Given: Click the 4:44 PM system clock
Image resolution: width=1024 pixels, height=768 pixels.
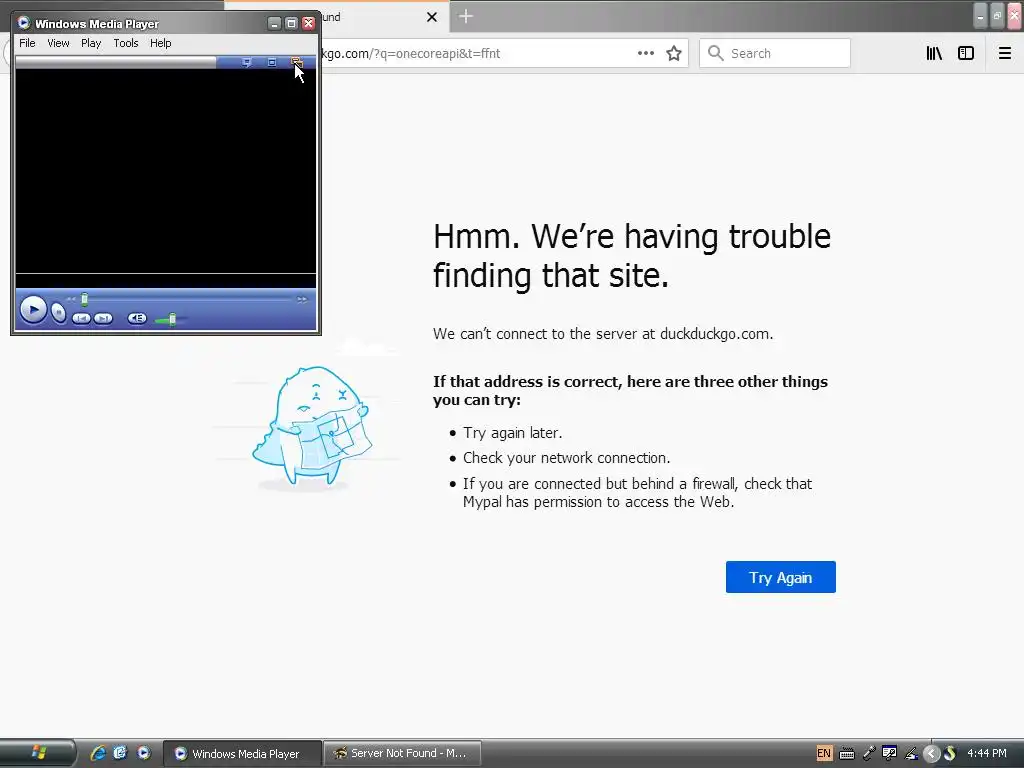Looking at the screenshot, I should (987, 753).
